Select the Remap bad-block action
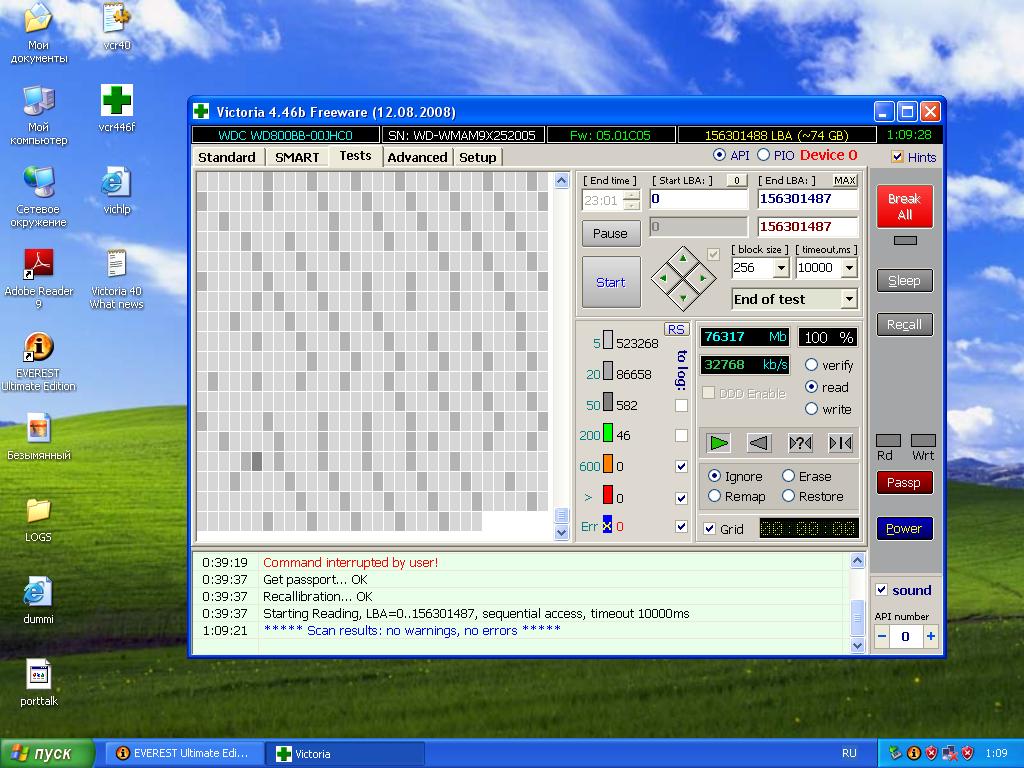Viewport: 1024px width, 768px height. (714, 496)
